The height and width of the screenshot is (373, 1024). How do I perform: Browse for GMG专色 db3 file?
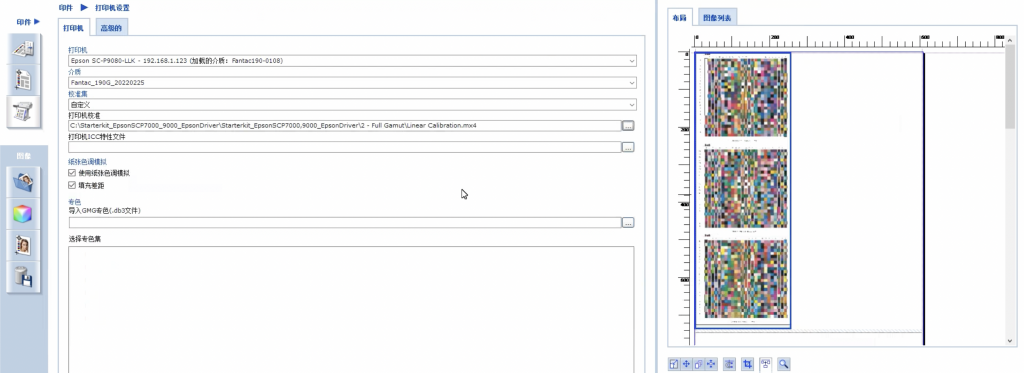point(628,223)
